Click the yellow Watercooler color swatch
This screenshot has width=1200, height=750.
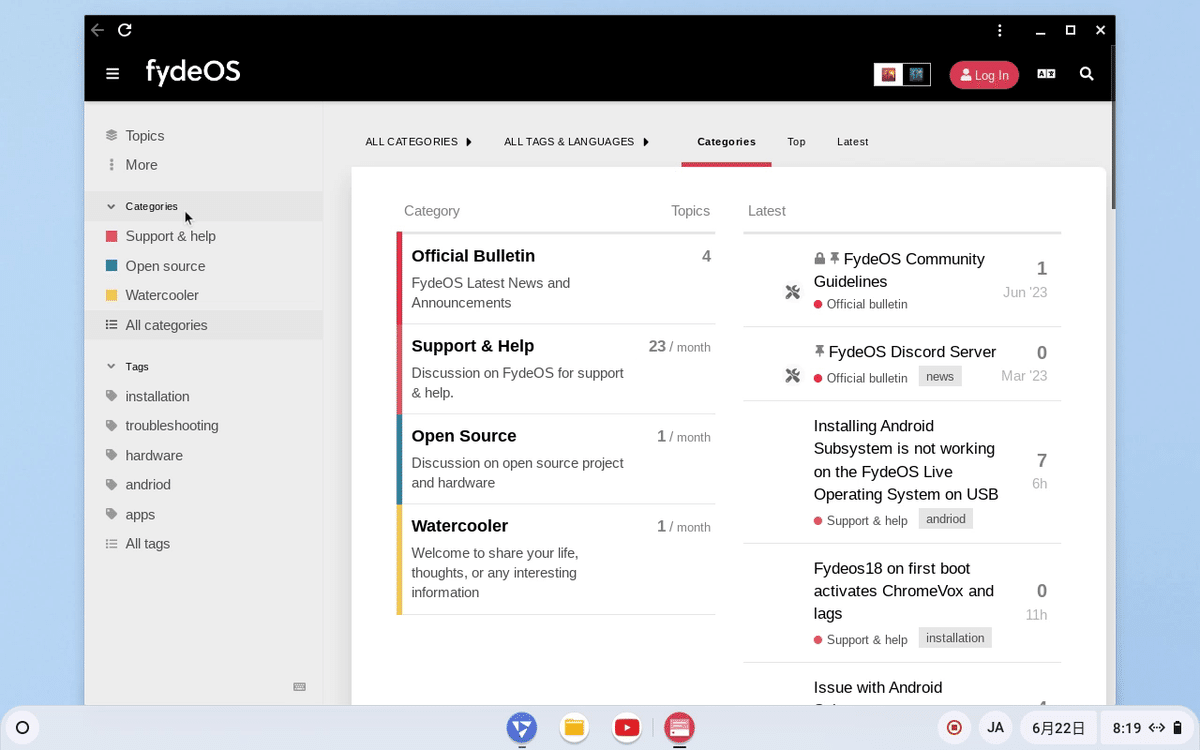point(111,295)
